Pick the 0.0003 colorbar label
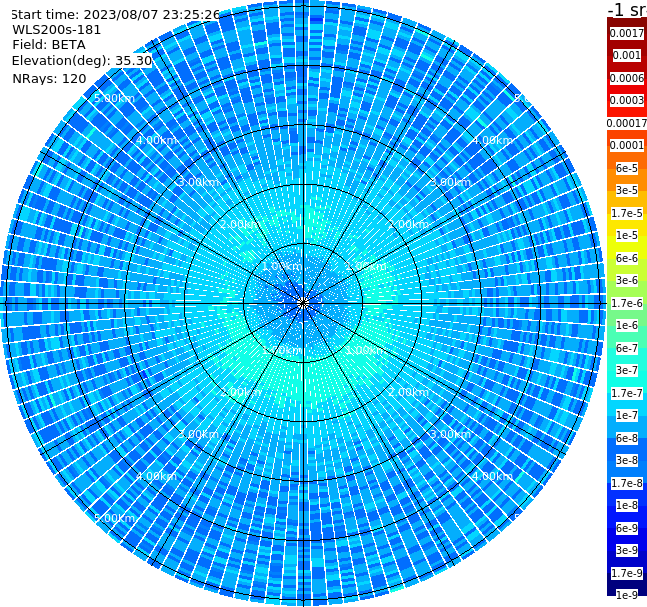 pos(627,100)
